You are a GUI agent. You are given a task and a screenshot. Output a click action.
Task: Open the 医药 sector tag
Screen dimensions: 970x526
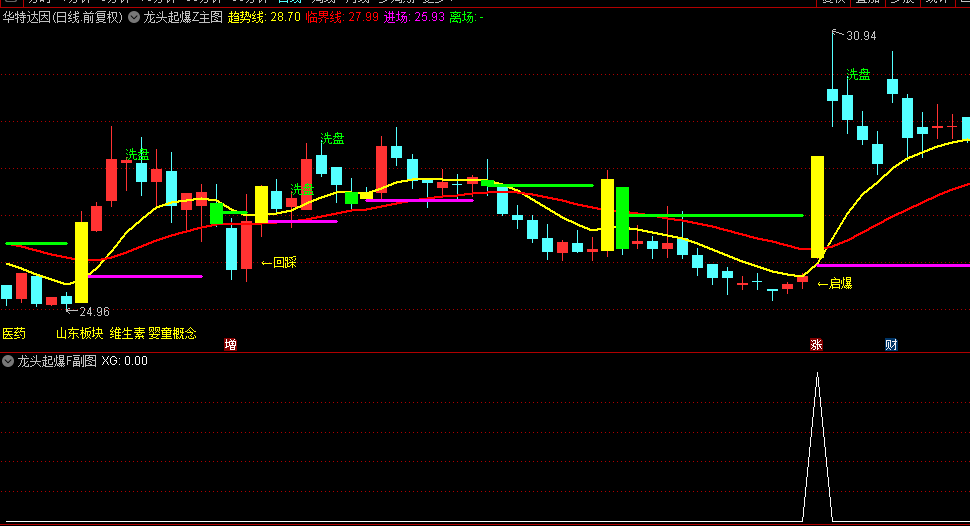[14, 334]
